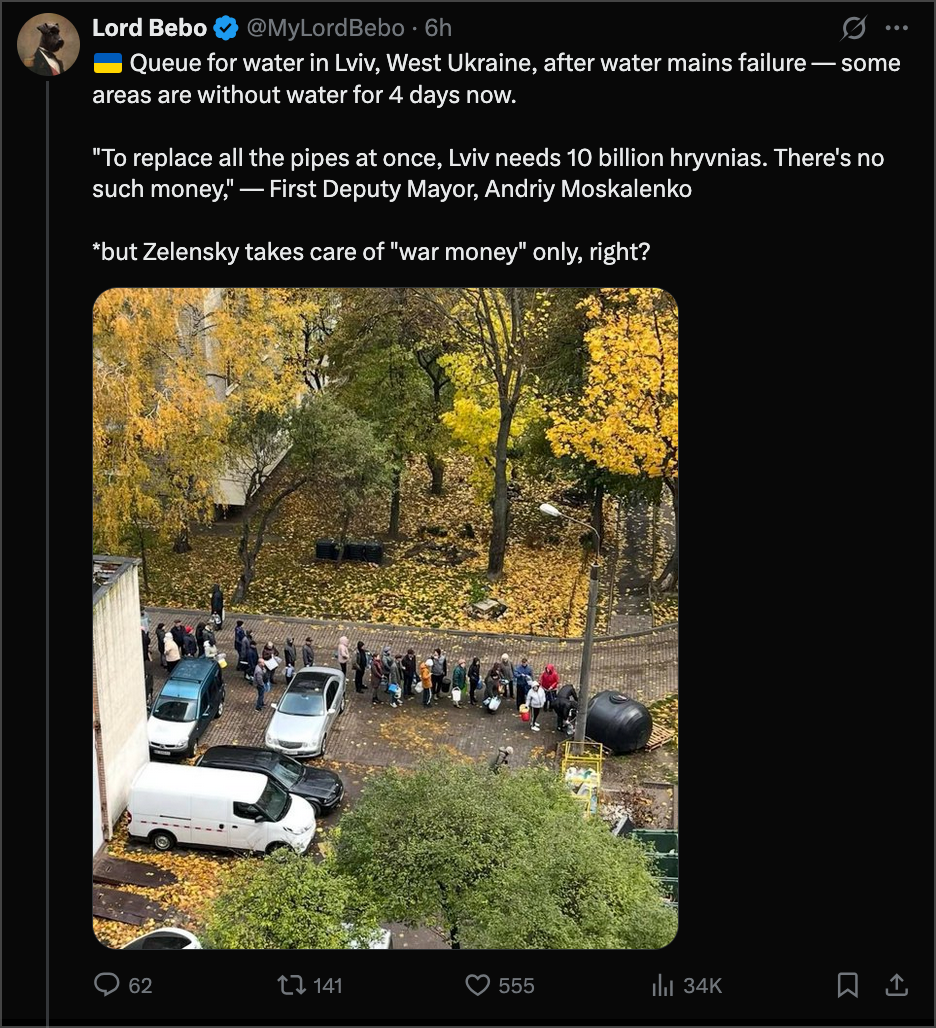Open the share upload icon
The height and width of the screenshot is (1028, 936).
coord(896,985)
